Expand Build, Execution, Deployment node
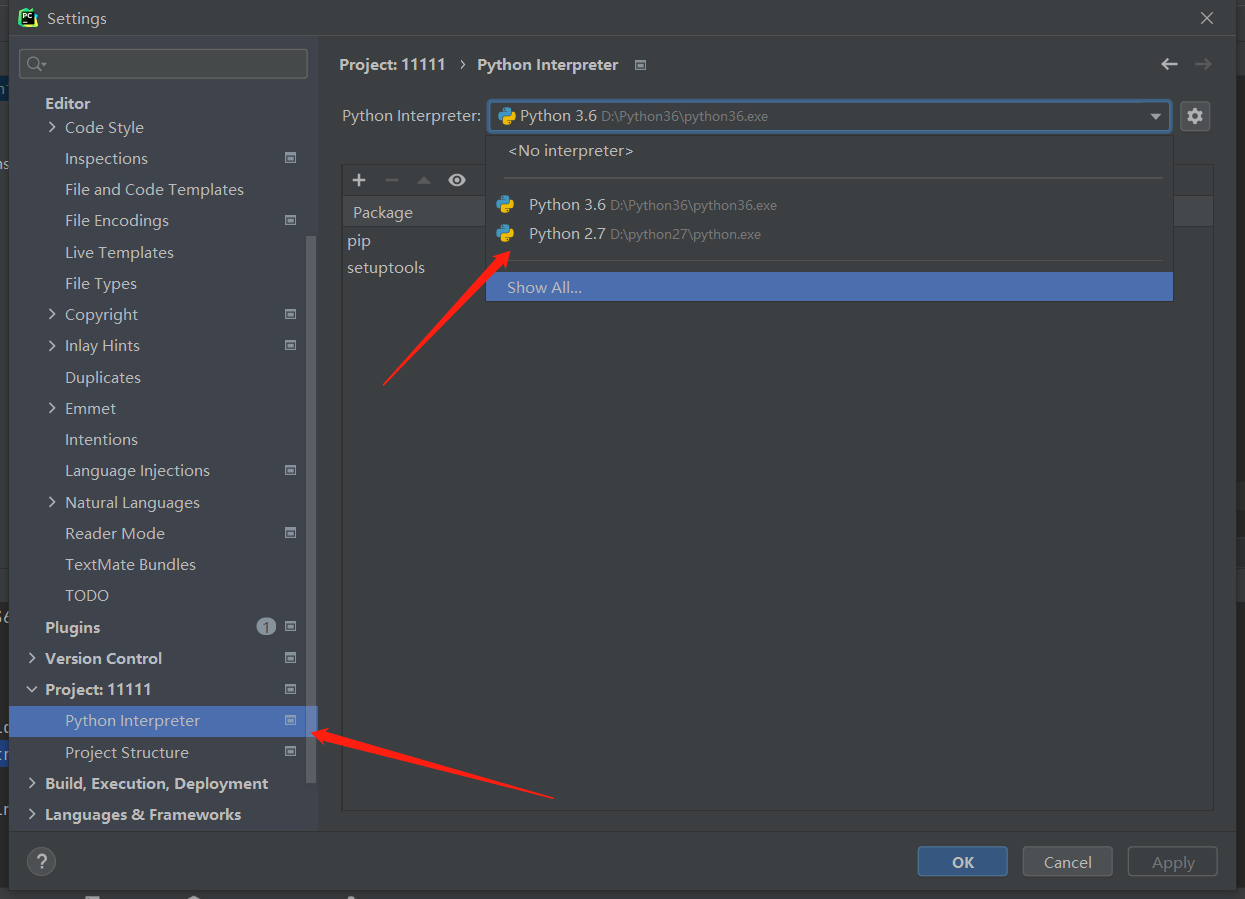This screenshot has width=1245, height=899. coord(32,783)
